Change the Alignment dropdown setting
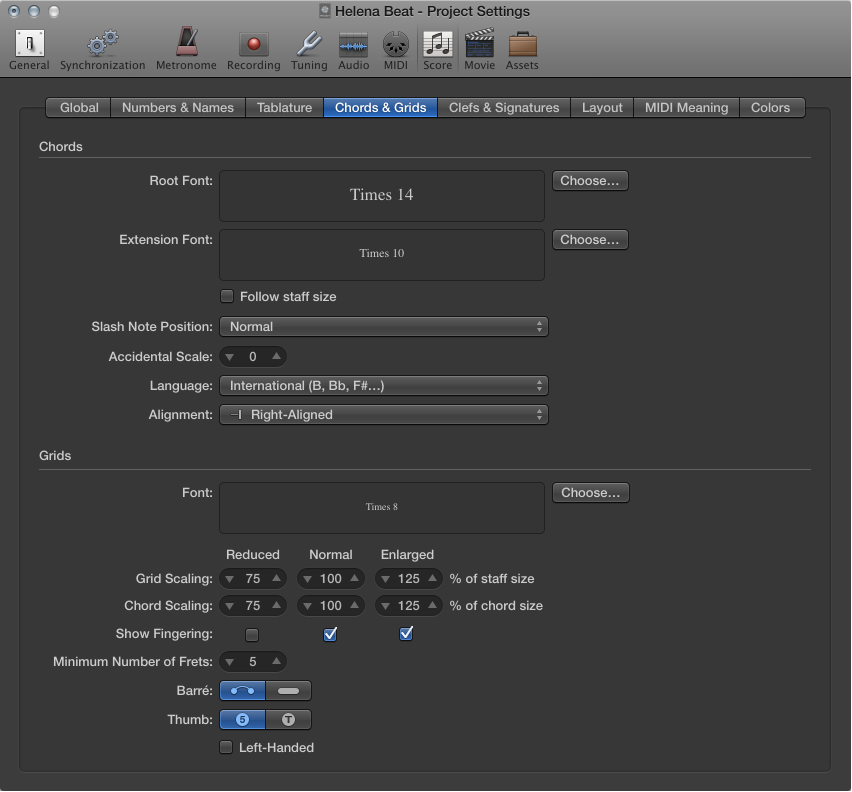 [x=384, y=414]
